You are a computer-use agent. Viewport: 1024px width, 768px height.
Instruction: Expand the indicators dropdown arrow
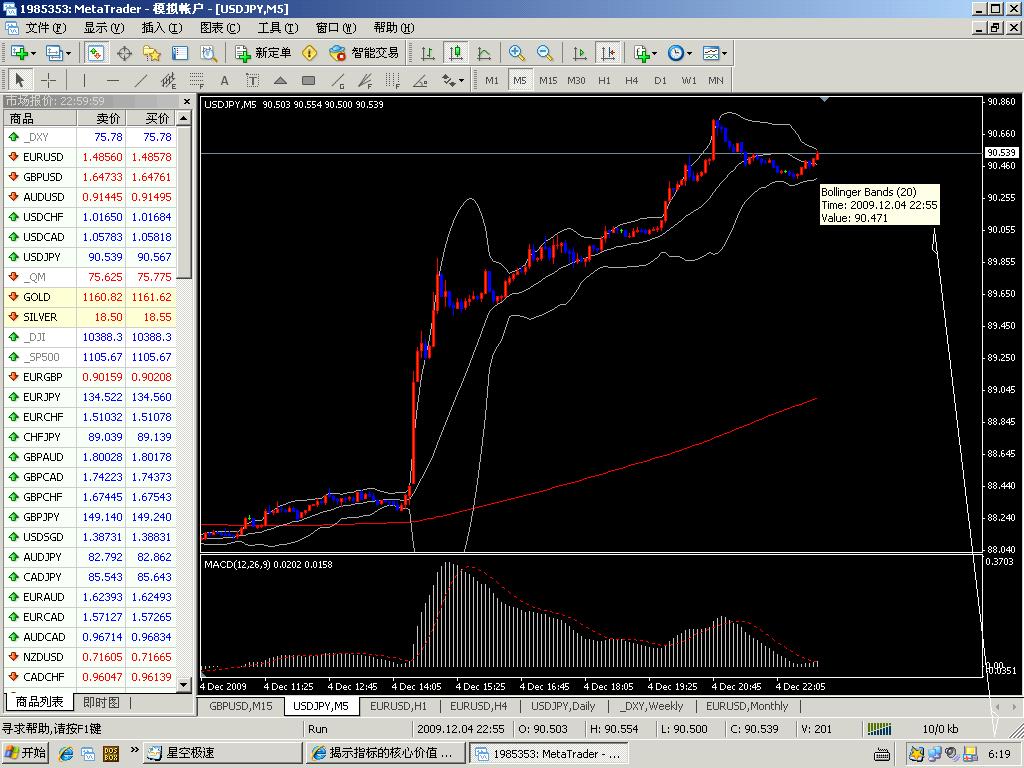pyautogui.click(x=654, y=54)
